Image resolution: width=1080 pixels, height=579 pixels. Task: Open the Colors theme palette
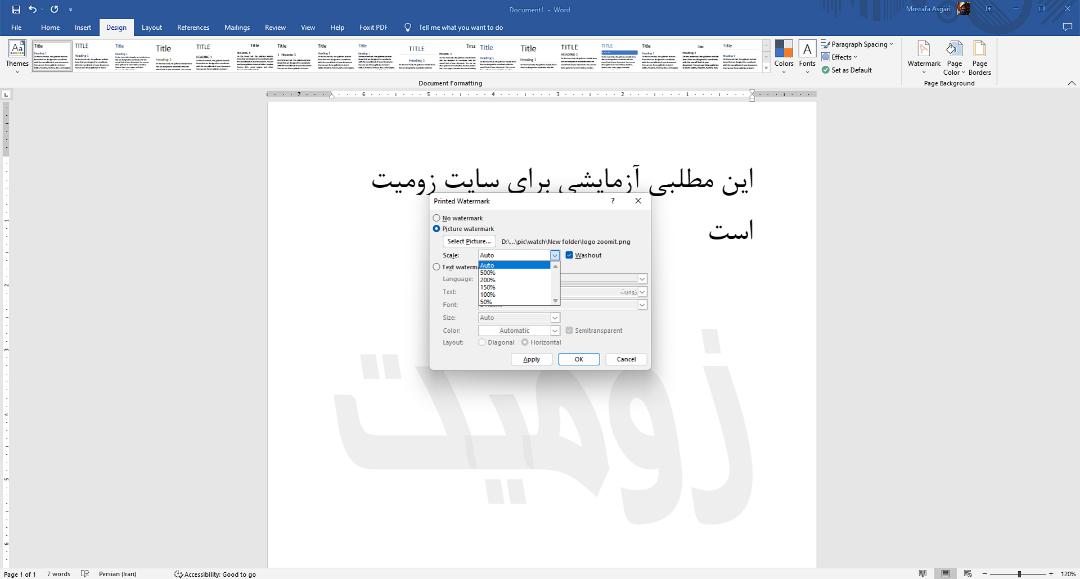point(784,56)
